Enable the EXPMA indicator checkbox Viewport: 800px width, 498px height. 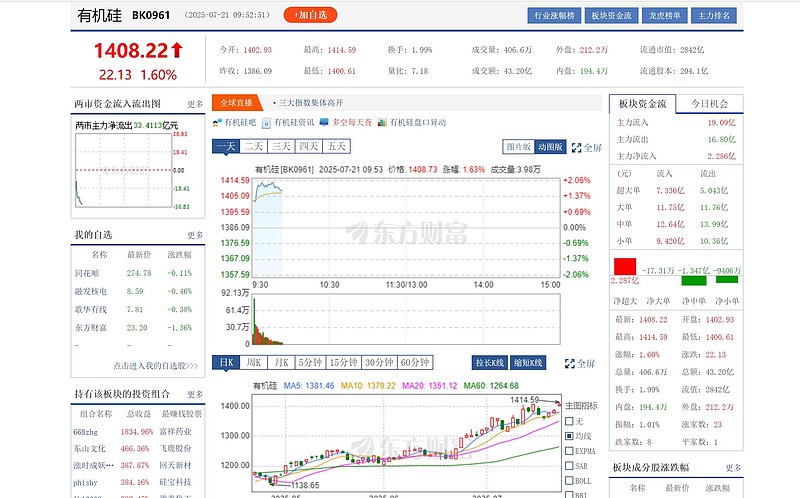coord(569,451)
